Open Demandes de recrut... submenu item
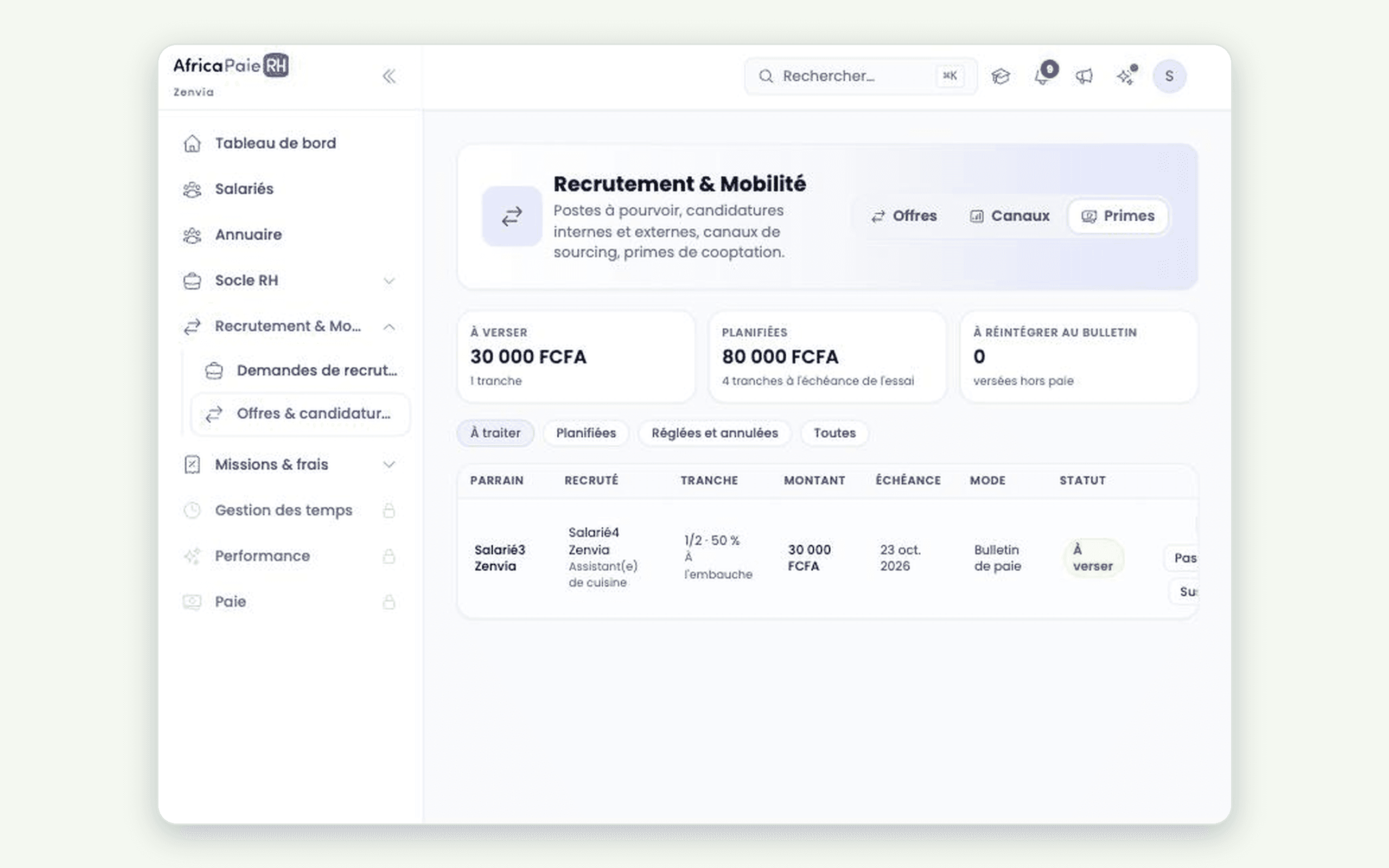The width and height of the screenshot is (1389, 868). pos(301,371)
